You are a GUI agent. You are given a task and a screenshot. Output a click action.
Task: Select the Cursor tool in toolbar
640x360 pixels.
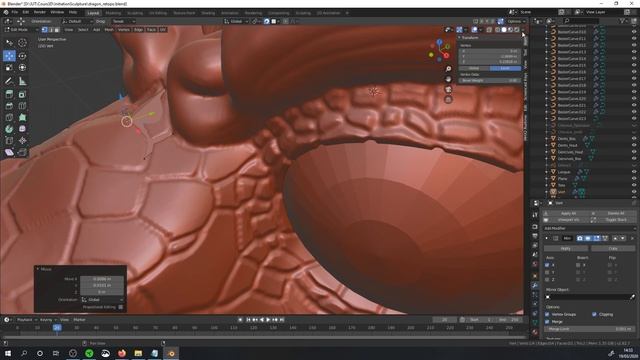coord(22,42)
